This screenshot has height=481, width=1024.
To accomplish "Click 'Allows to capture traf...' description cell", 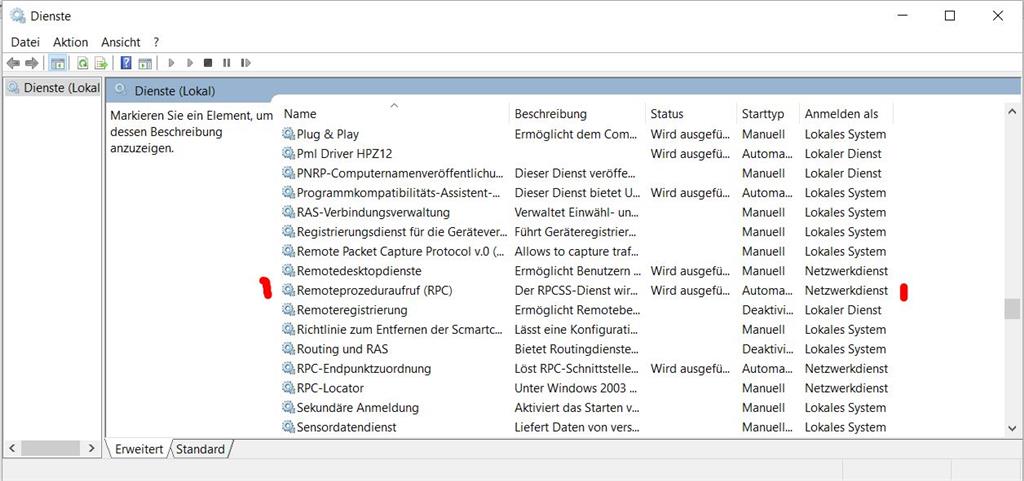I will tap(577, 251).
